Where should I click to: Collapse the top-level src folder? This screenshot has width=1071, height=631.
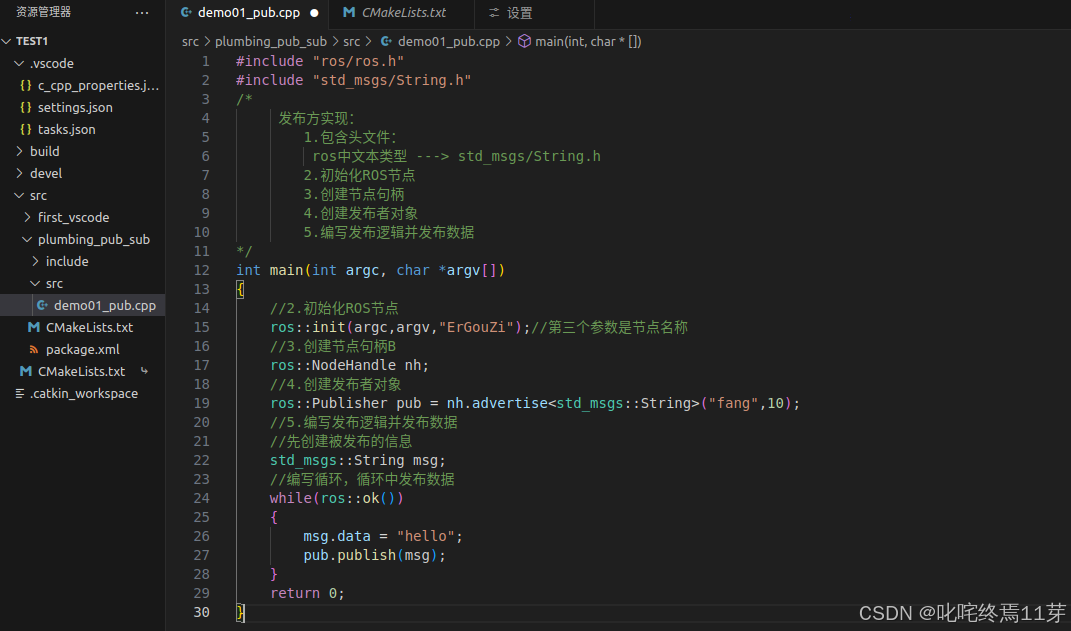(x=19, y=195)
